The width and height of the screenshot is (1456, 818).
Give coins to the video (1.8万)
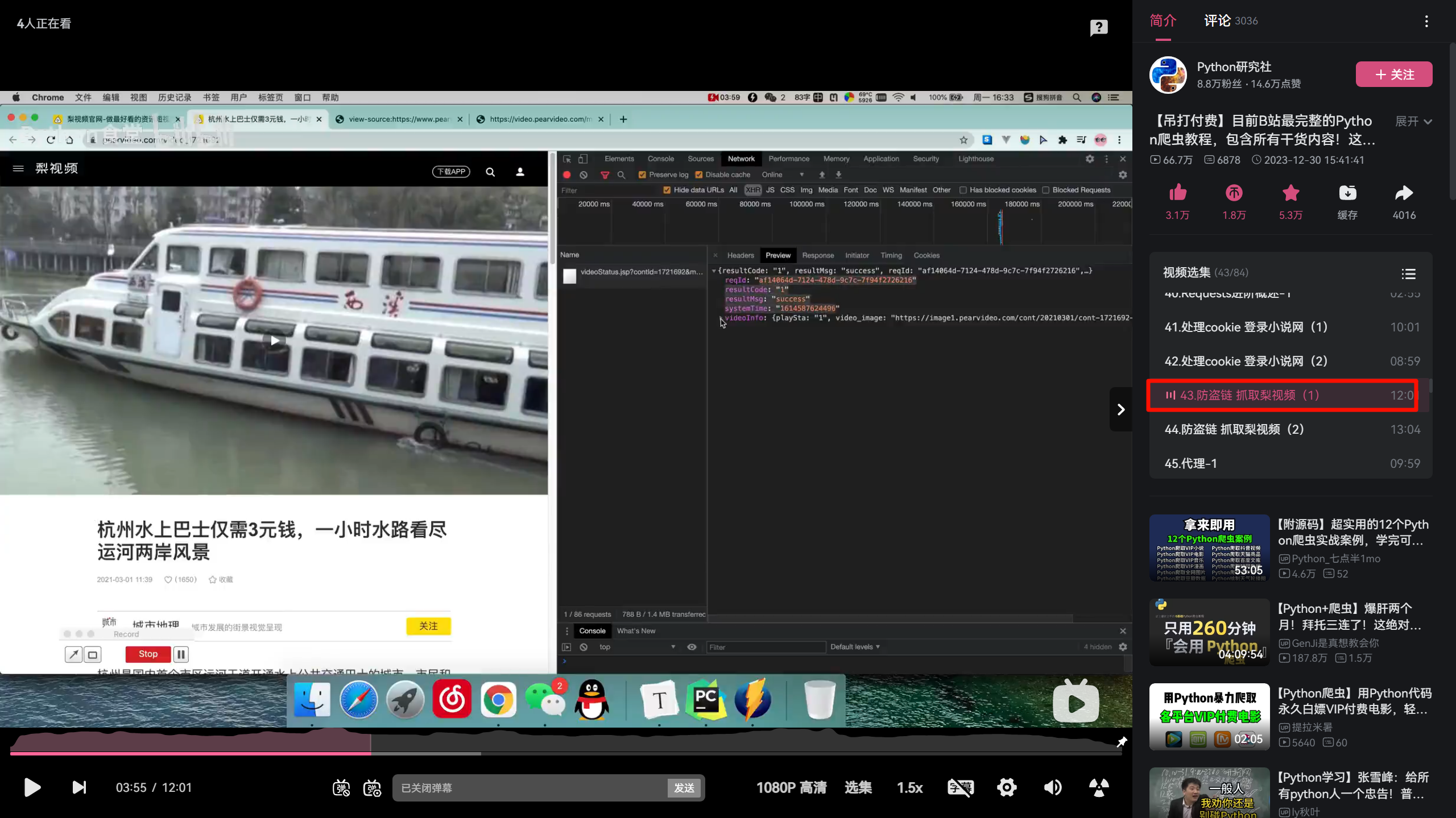(x=1234, y=193)
